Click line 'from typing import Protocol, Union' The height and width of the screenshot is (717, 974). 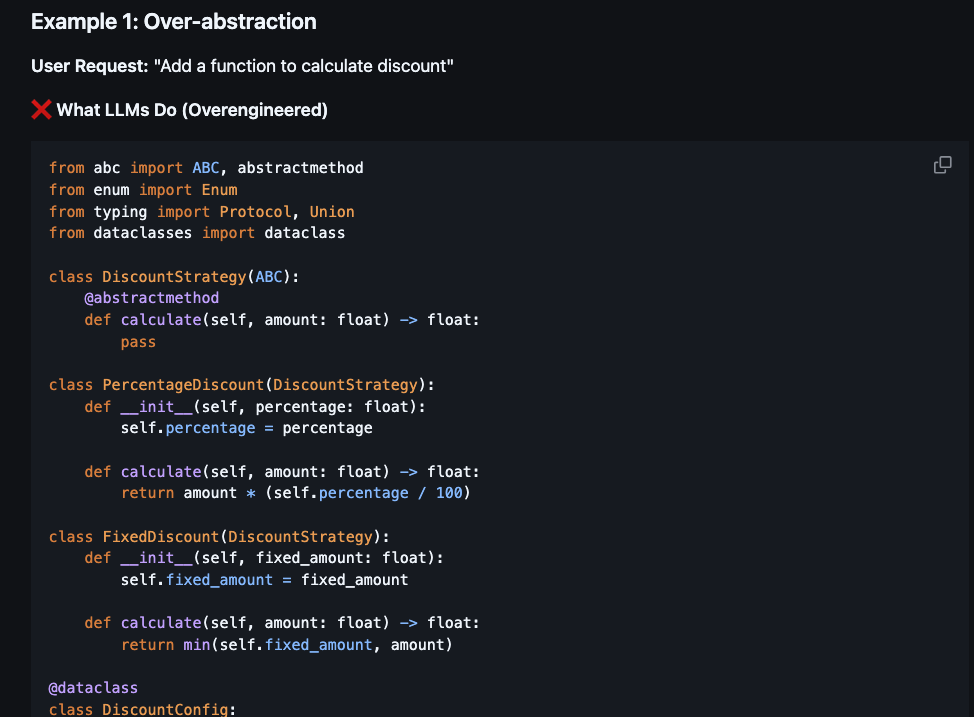click(x=202, y=211)
